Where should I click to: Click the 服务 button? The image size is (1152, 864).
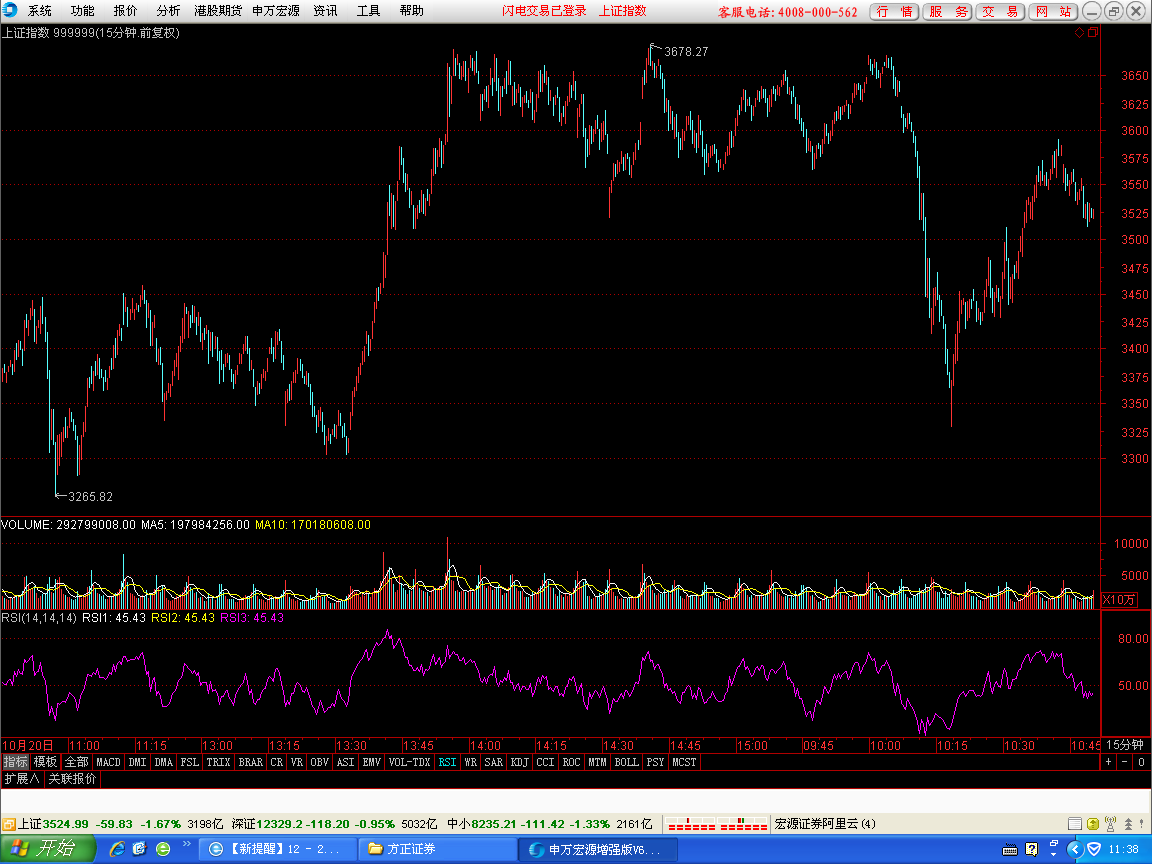pos(947,12)
